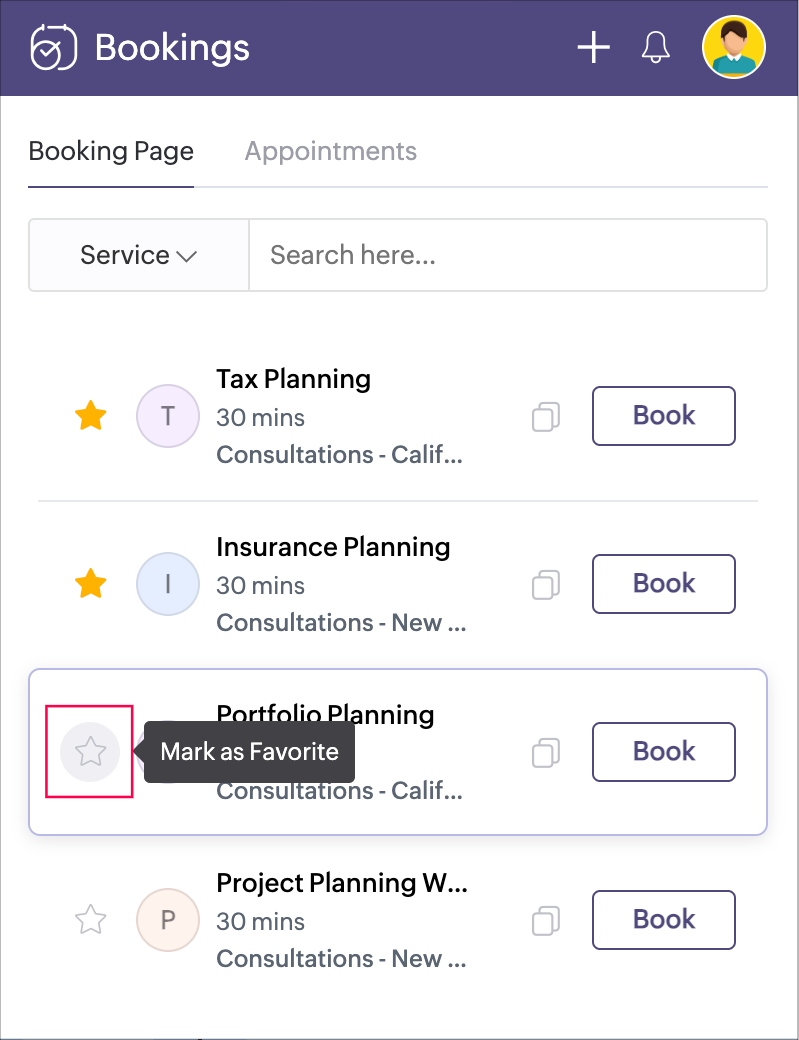Image resolution: width=799 pixels, height=1040 pixels.
Task: Copy the Tax Planning booking link
Action: coord(545,416)
